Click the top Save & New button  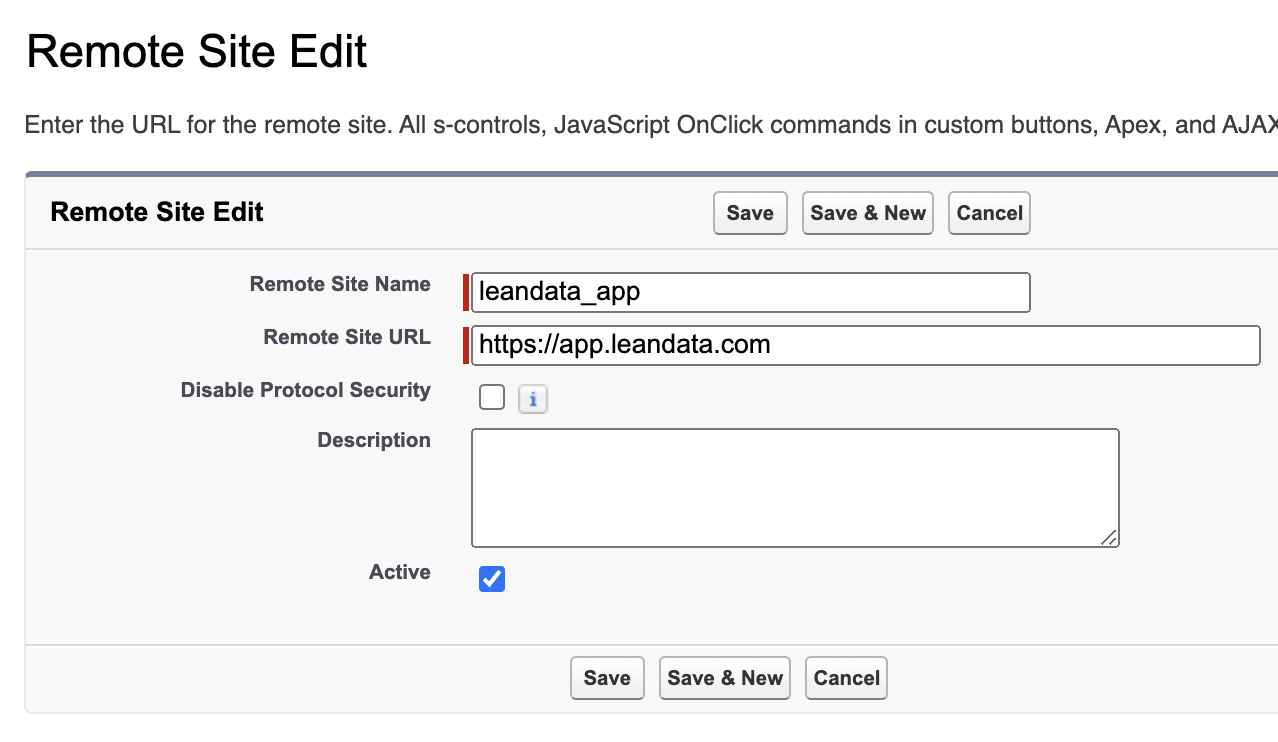click(867, 213)
